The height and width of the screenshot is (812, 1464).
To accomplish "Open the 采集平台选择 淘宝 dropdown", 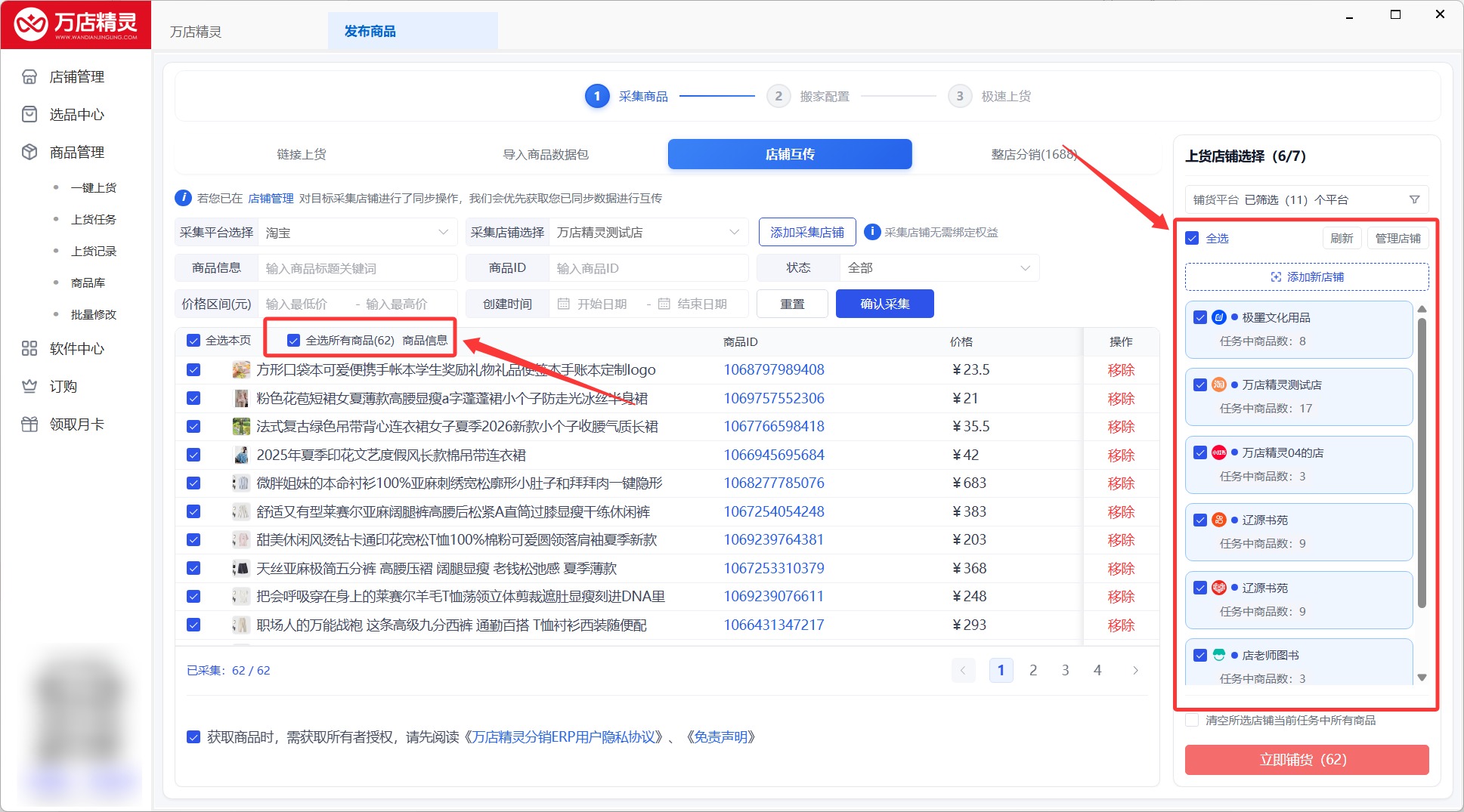I will coord(357,232).
